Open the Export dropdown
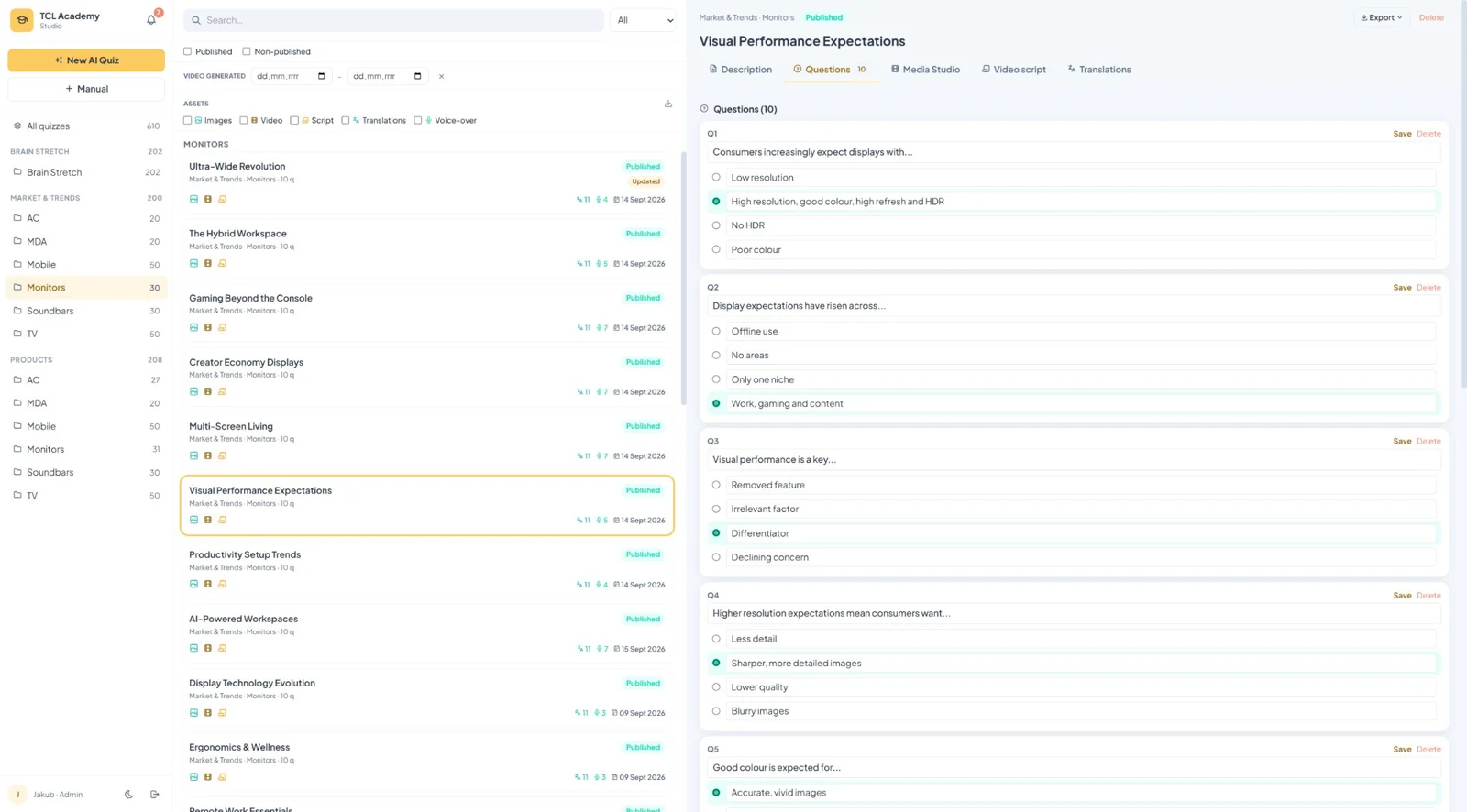The width and height of the screenshot is (1467, 812). (1382, 17)
